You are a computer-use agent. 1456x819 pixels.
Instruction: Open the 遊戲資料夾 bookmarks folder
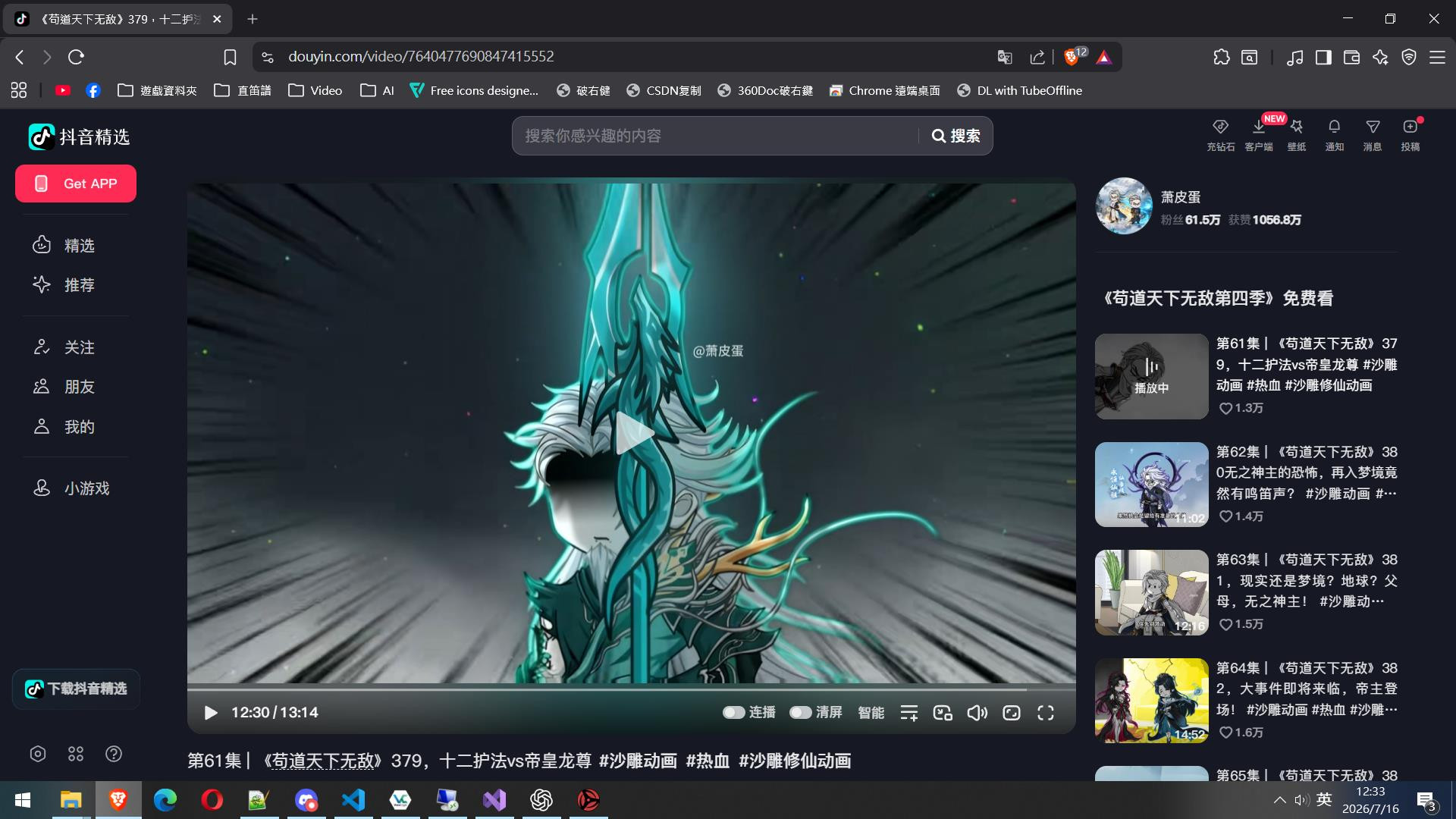pyautogui.click(x=157, y=90)
